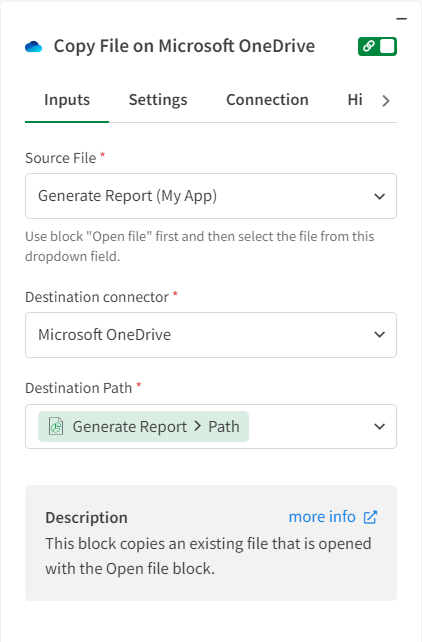
Task: Toggle the block's linked connection switch
Action: [x=377, y=46]
